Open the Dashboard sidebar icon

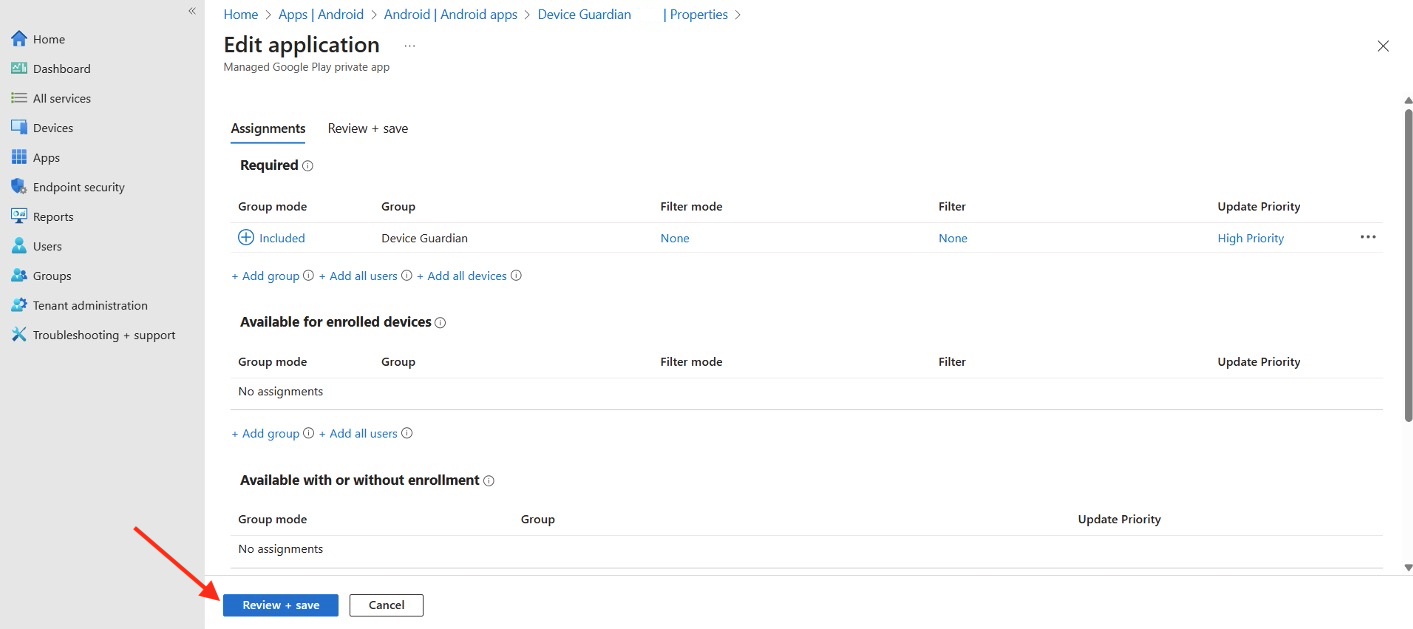point(18,69)
